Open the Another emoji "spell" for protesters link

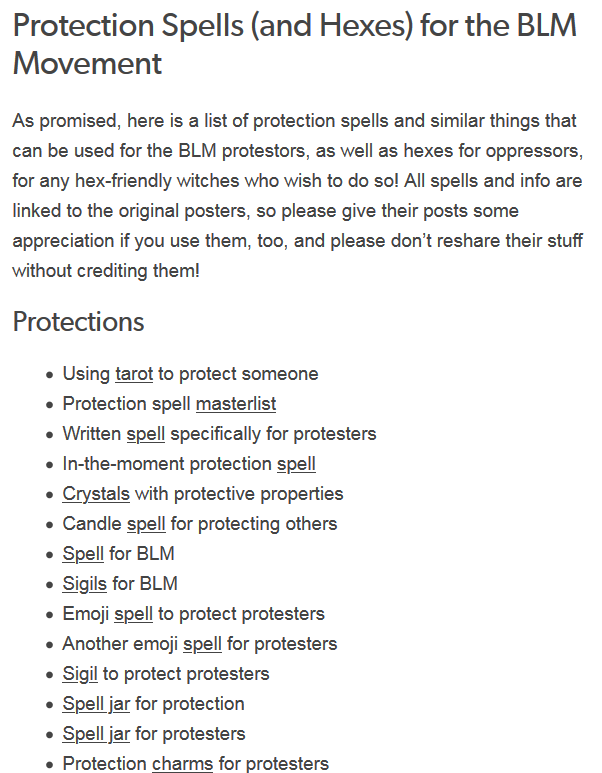[x=202, y=645]
